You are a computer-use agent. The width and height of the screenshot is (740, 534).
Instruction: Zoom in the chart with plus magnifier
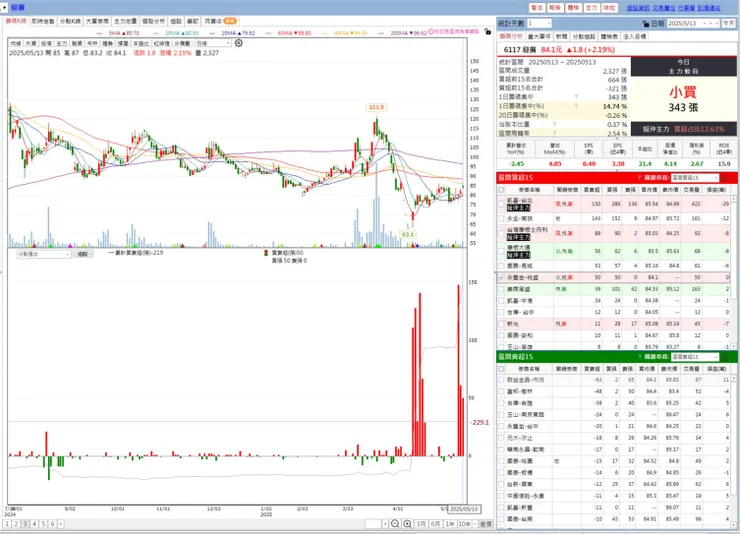pos(407,524)
